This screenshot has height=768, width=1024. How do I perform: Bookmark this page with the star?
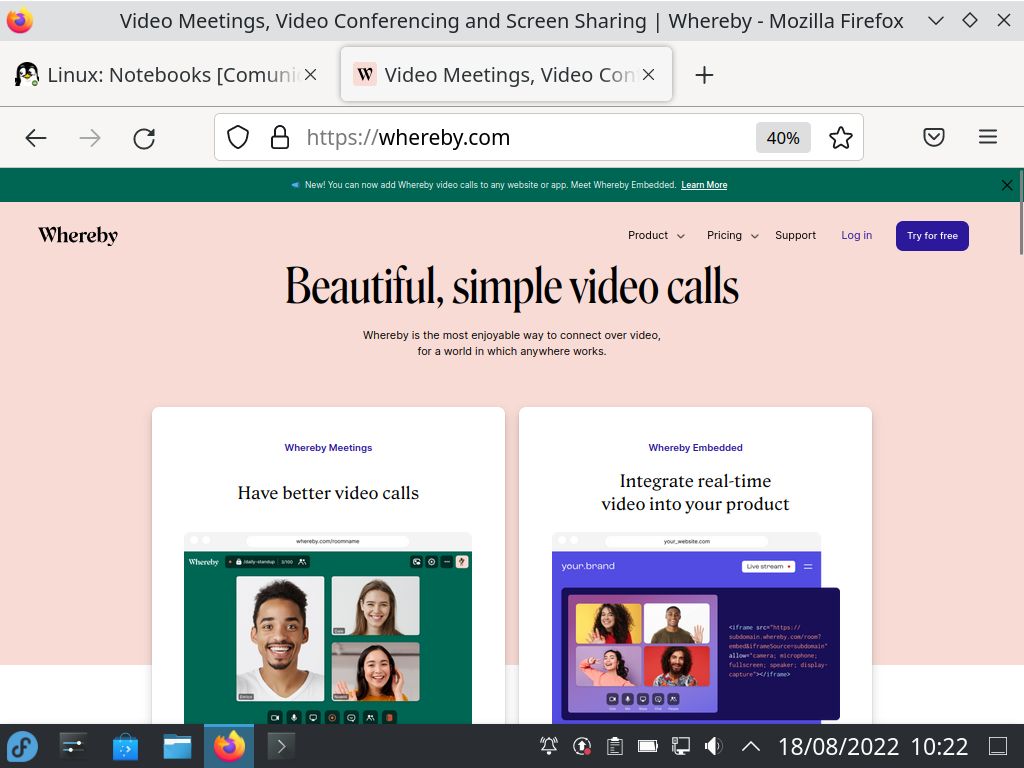pos(840,138)
